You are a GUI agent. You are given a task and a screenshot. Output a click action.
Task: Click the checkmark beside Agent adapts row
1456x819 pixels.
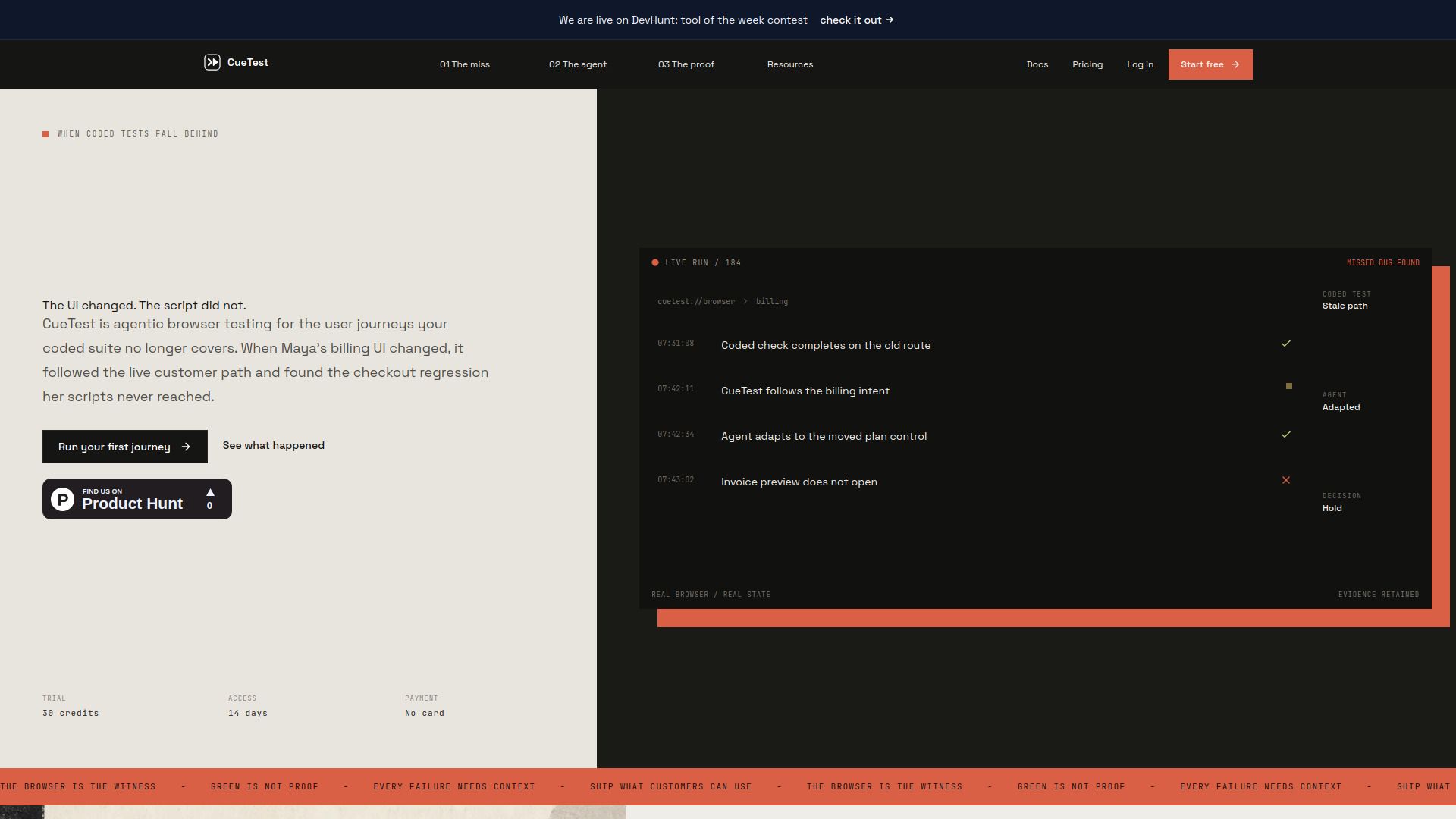[1286, 435]
